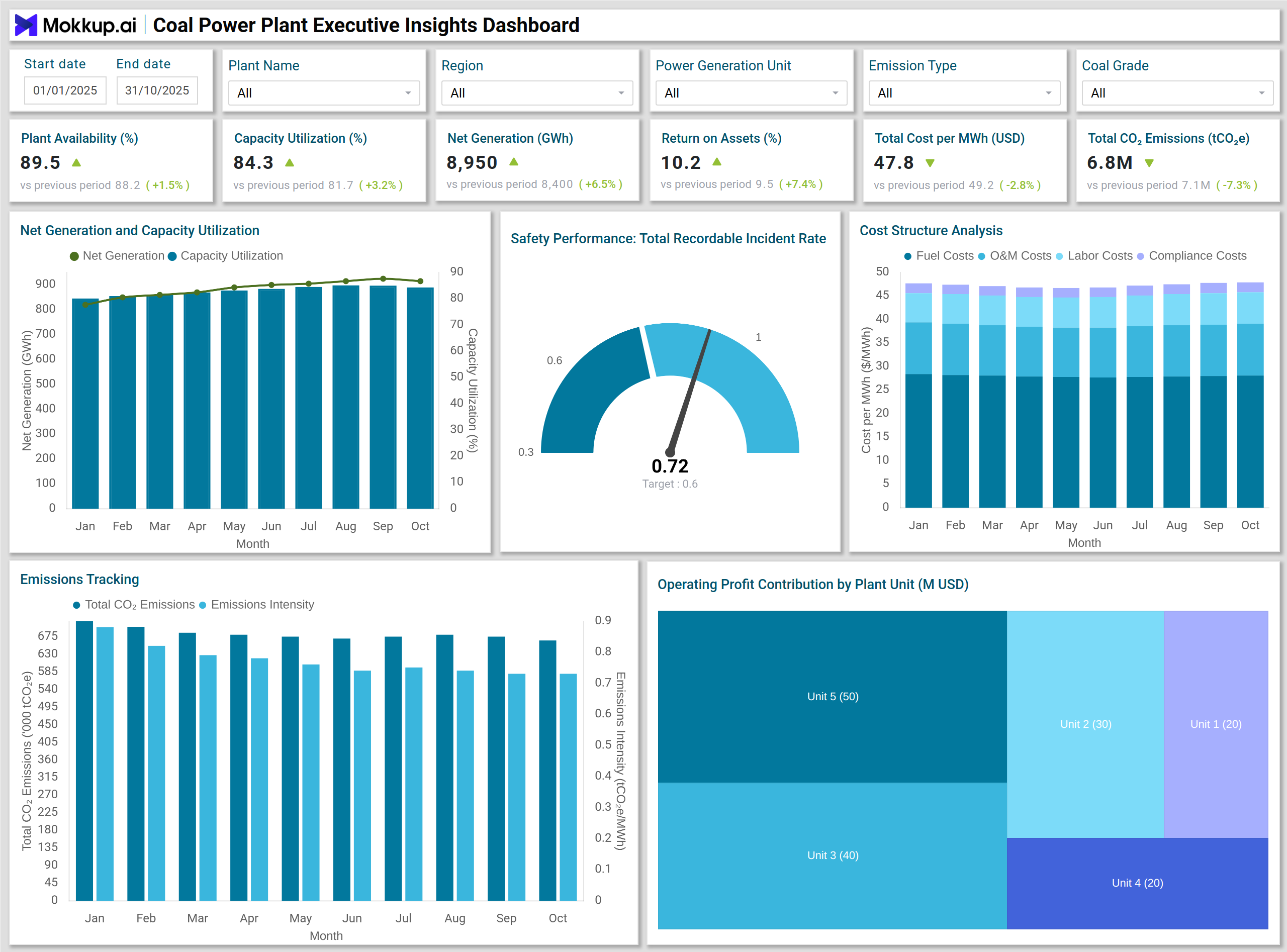Click Safety Performance chart title
The height and width of the screenshot is (952, 1287).
pyautogui.click(x=668, y=239)
